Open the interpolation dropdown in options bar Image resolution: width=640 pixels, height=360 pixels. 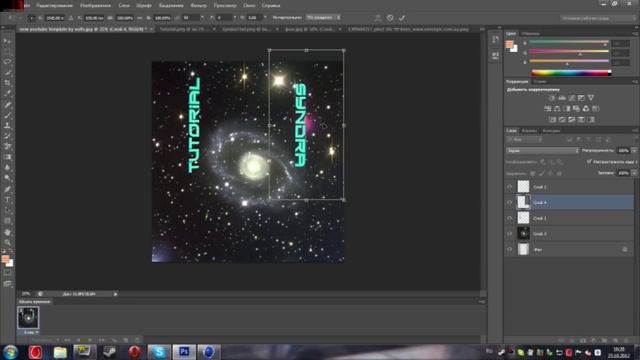click(x=323, y=18)
